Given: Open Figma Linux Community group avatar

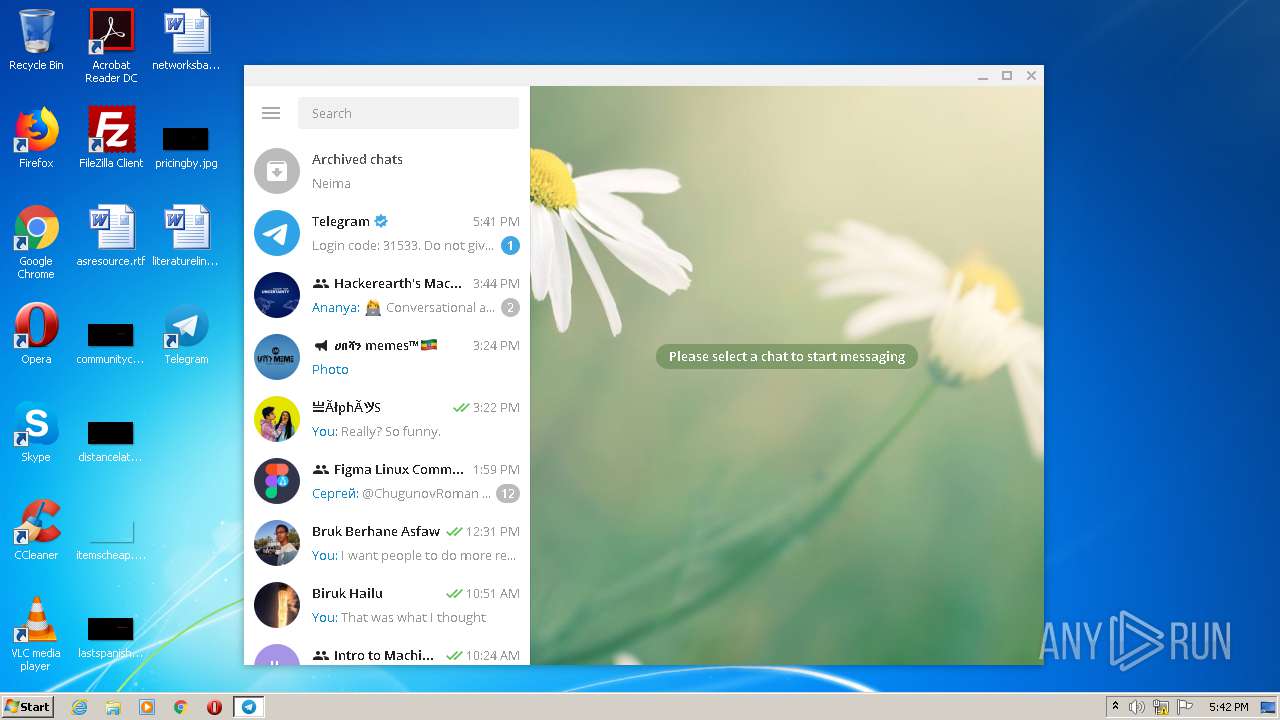Looking at the screenshot, I should (277, 481).
